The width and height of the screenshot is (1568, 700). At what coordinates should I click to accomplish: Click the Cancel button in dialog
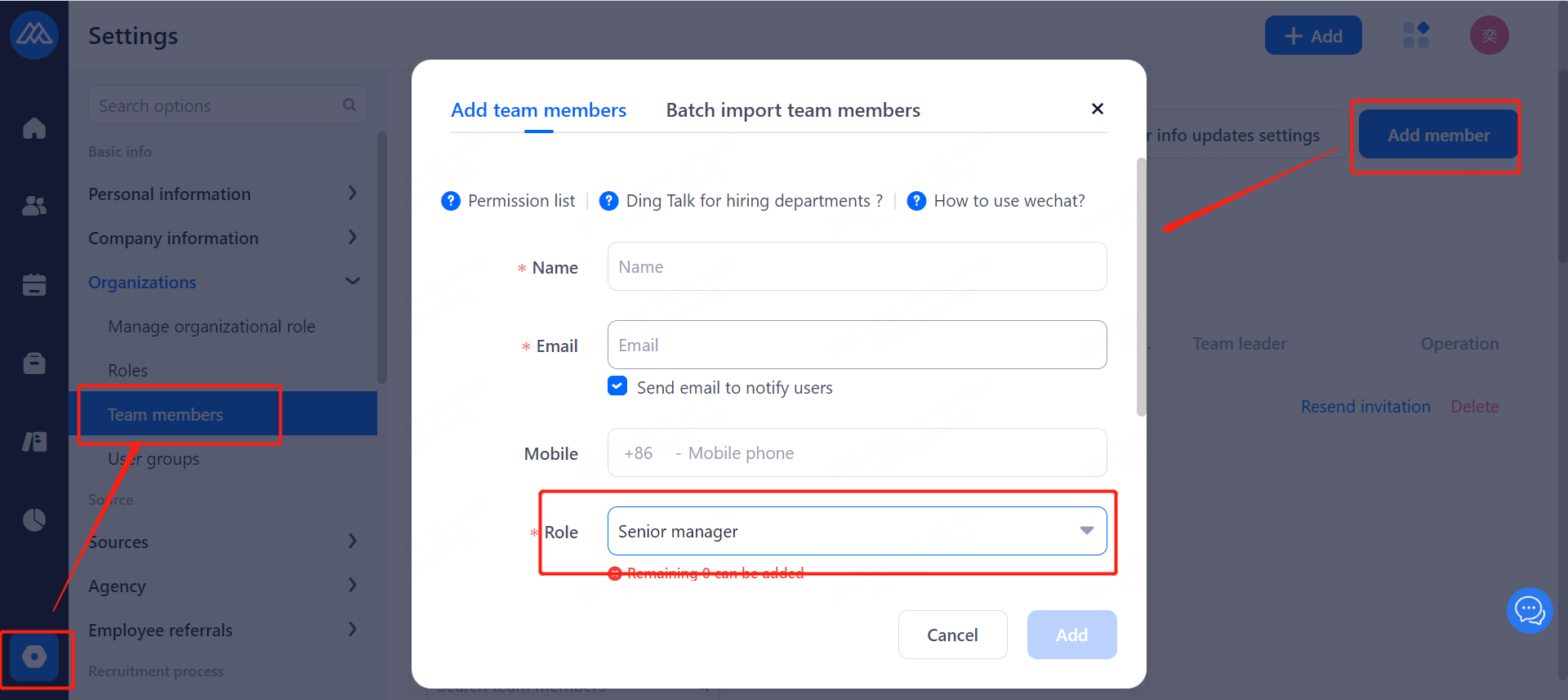coord(952,635)
